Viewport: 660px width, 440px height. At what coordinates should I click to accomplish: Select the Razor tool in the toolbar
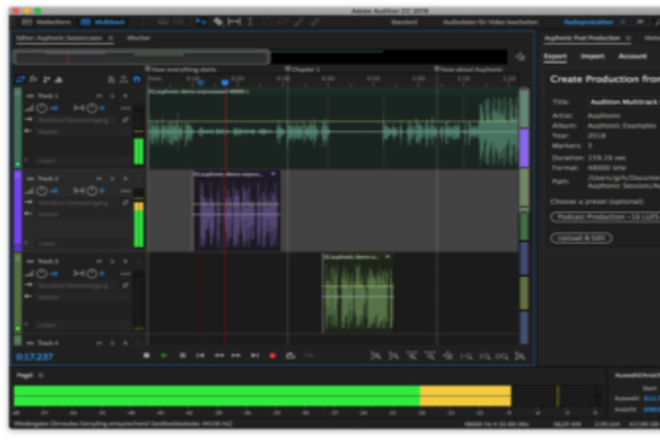pyautogui.click(x=218, y=22)
